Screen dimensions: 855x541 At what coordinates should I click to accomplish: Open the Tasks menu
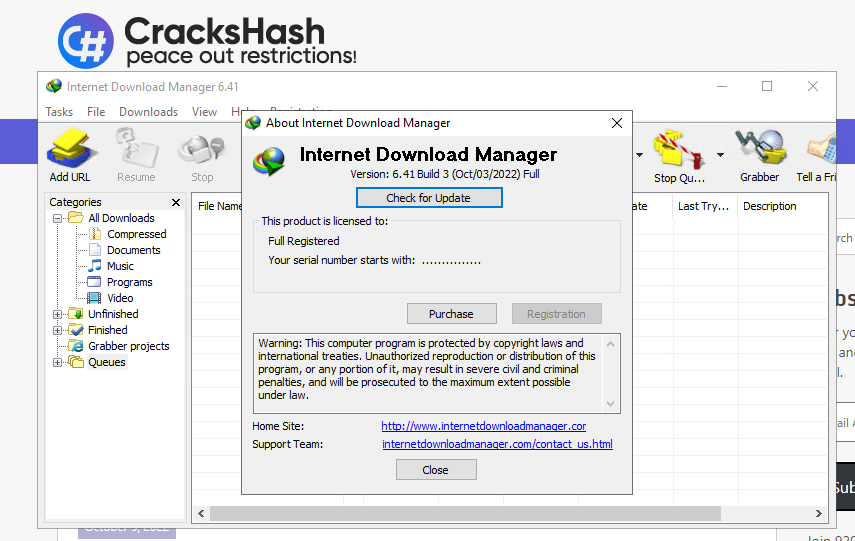click(x=59, y=112)
